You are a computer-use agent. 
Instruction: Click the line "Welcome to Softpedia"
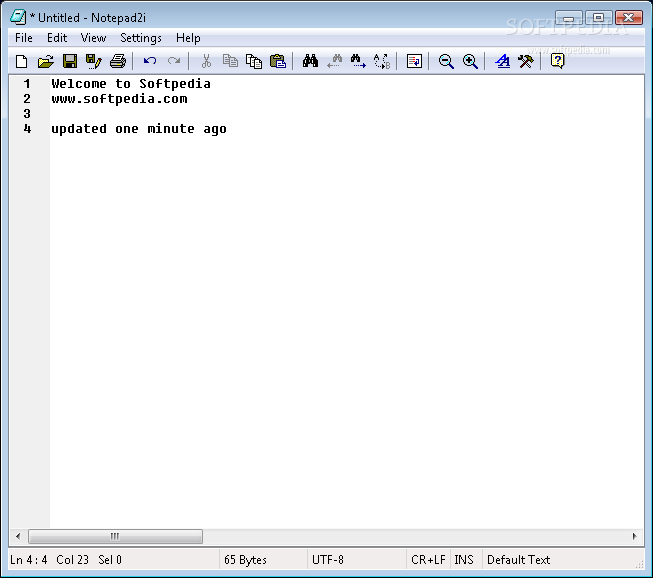[131, 84]
